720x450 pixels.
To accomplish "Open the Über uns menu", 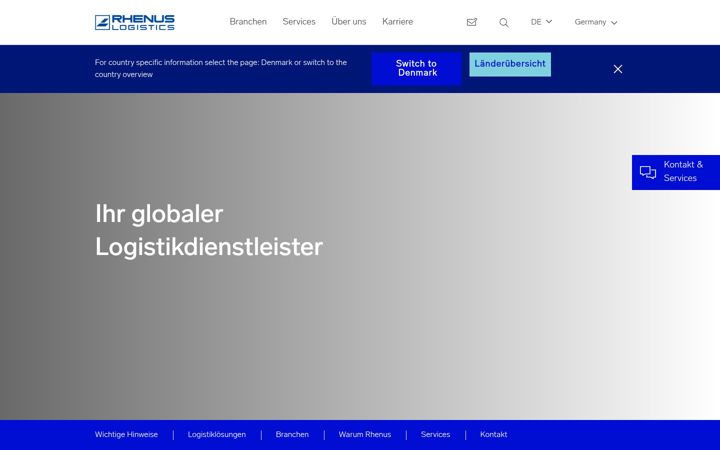I will [x=349, y=22].
